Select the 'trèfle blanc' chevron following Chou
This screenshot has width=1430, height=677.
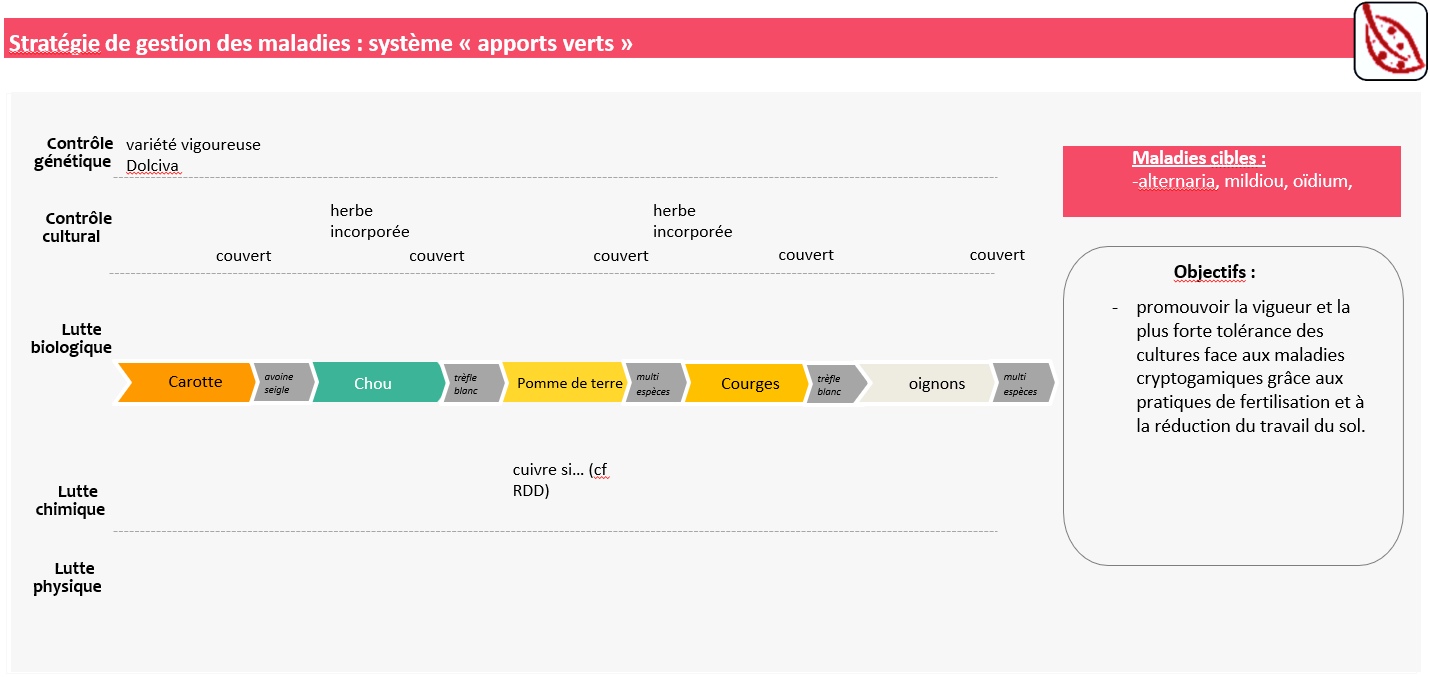tap(473, 383)
